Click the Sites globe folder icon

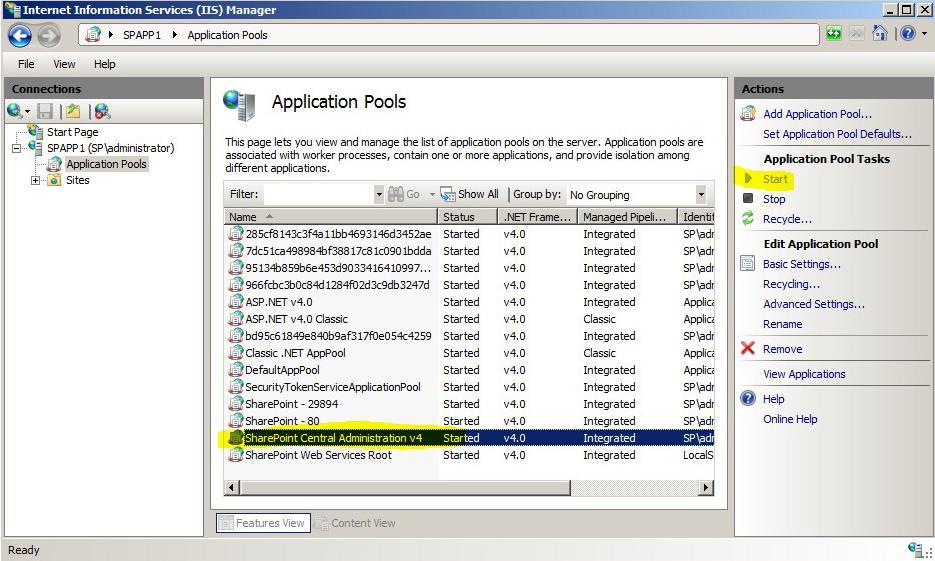click(x=54, y=180)
